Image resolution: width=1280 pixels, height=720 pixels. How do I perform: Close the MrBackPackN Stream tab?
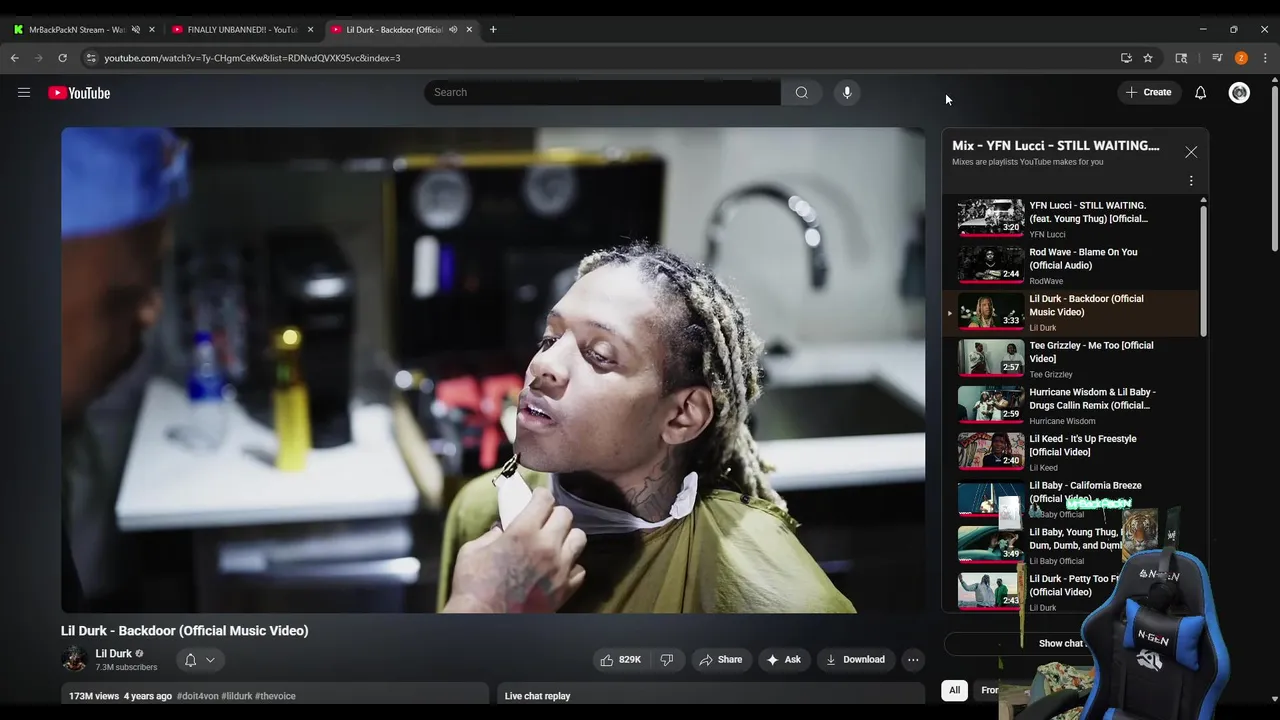pos(152,29)
